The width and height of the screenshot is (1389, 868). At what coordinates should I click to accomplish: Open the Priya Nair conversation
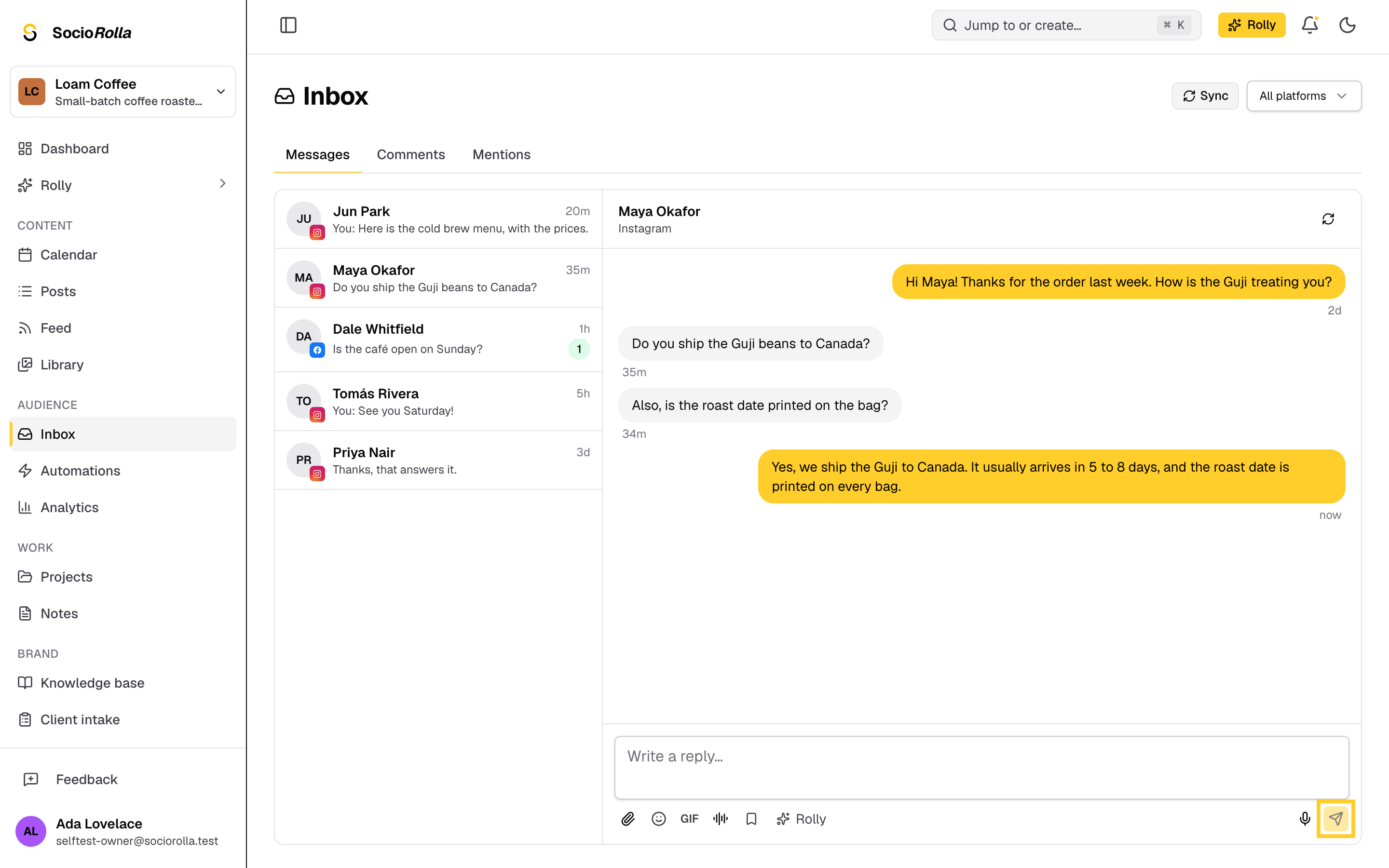coord(438,461)
